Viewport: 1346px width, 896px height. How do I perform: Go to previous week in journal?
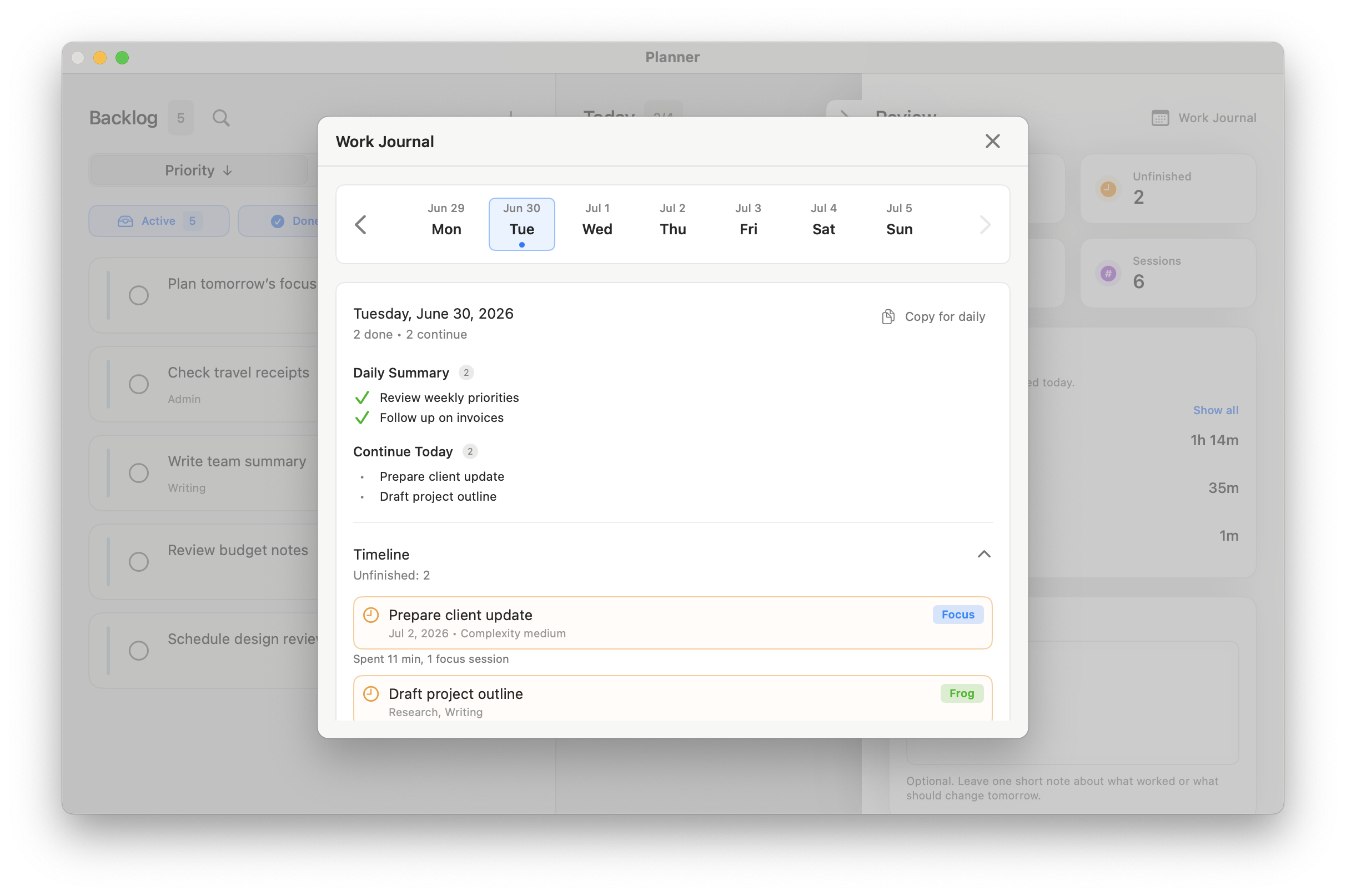360,225
